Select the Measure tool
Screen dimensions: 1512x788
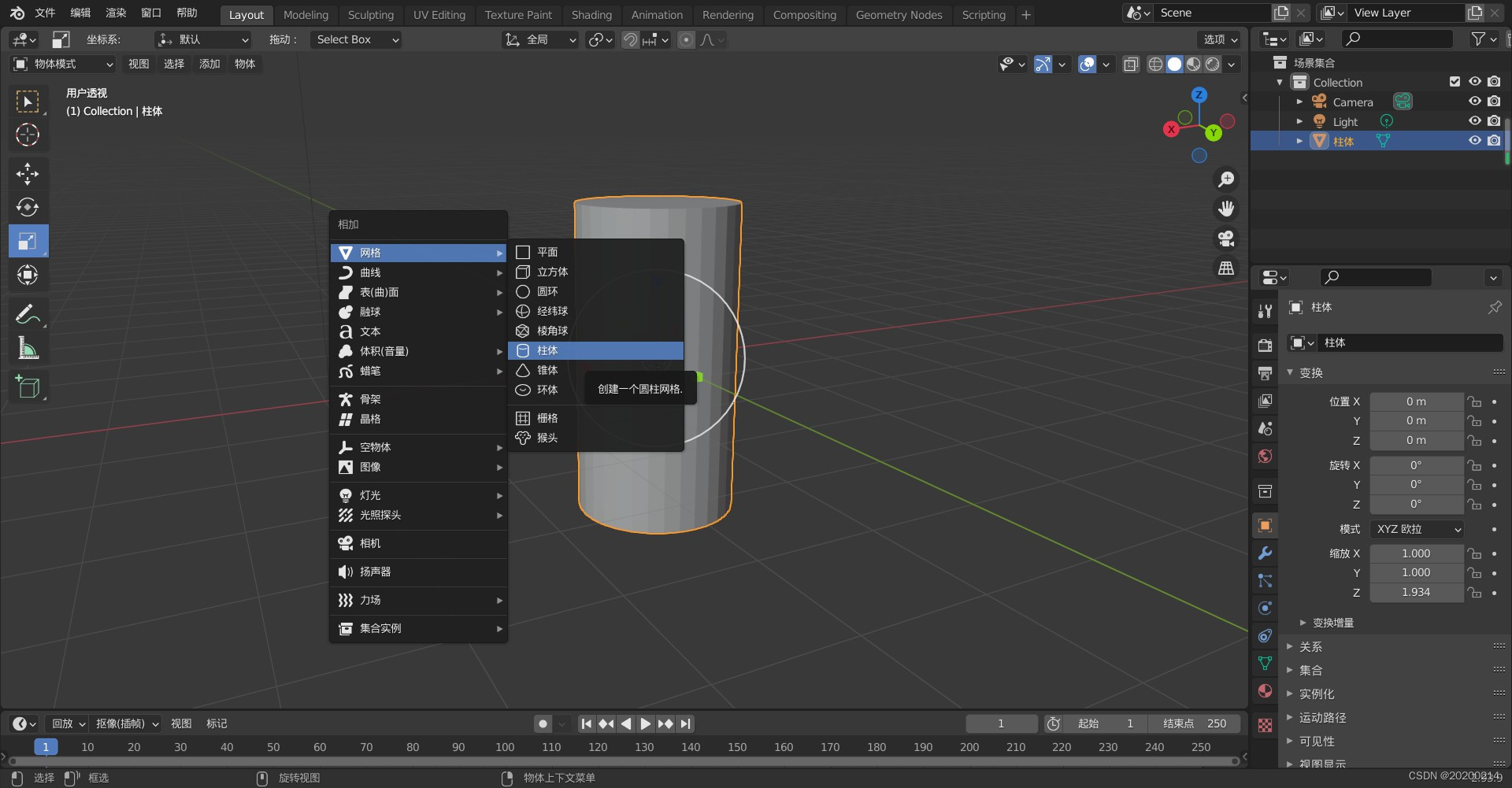[x=28, y=348]
